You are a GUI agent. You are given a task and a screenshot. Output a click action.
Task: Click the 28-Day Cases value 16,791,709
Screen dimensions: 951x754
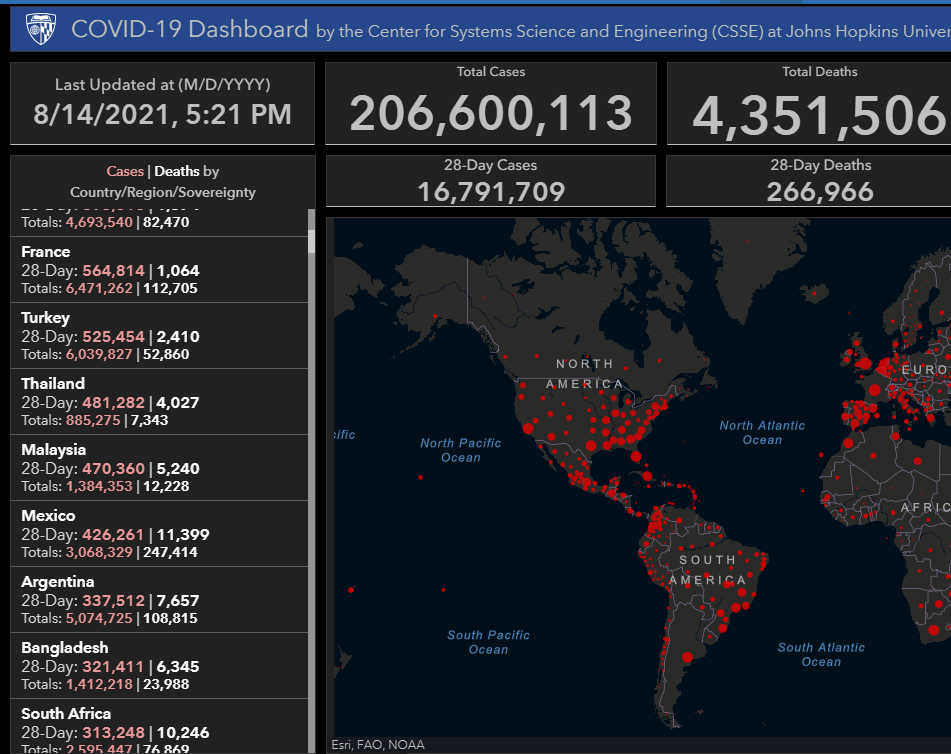tap(491, 192)
